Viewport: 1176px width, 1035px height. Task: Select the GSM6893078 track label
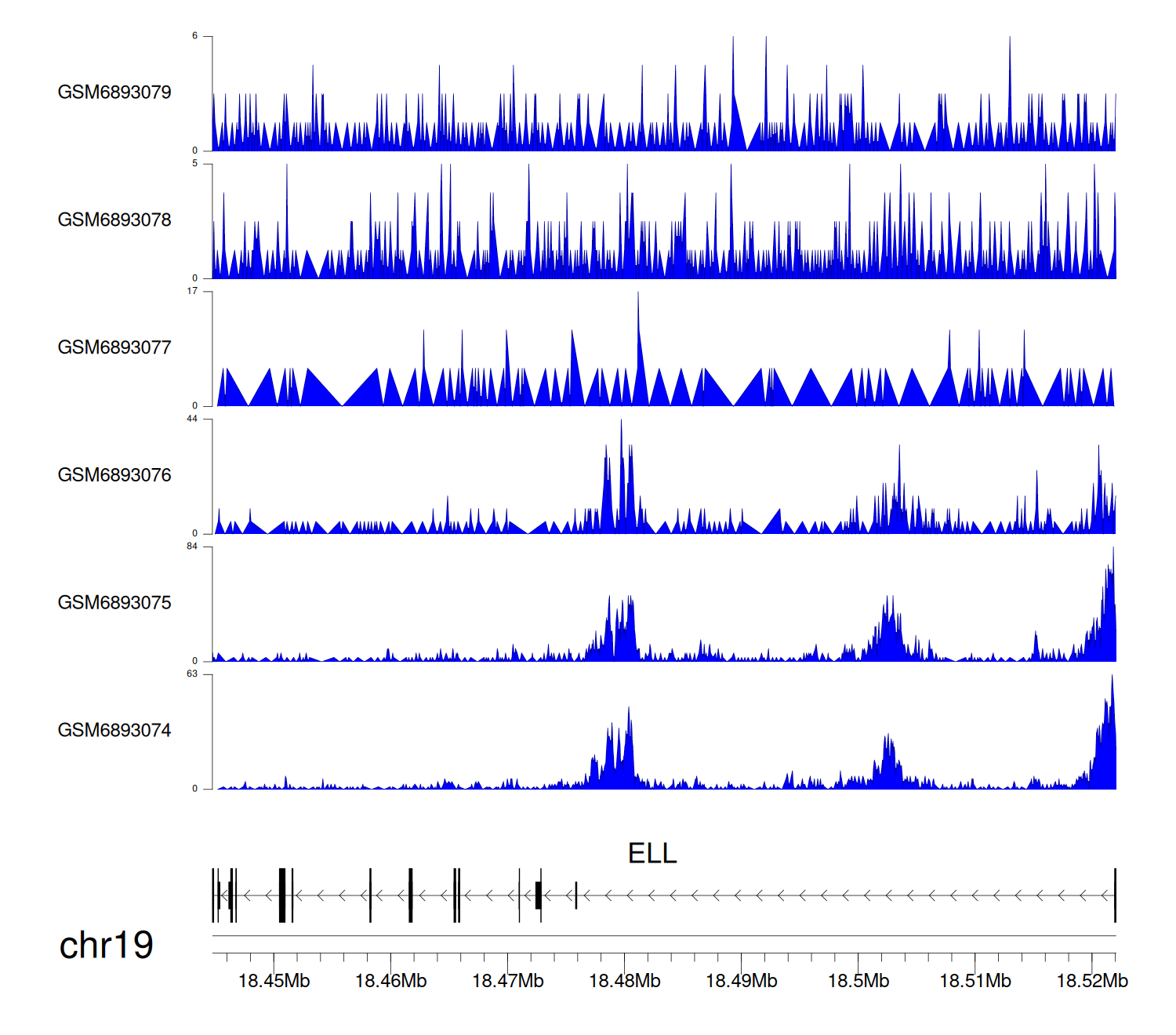click(x=114, y=220)
